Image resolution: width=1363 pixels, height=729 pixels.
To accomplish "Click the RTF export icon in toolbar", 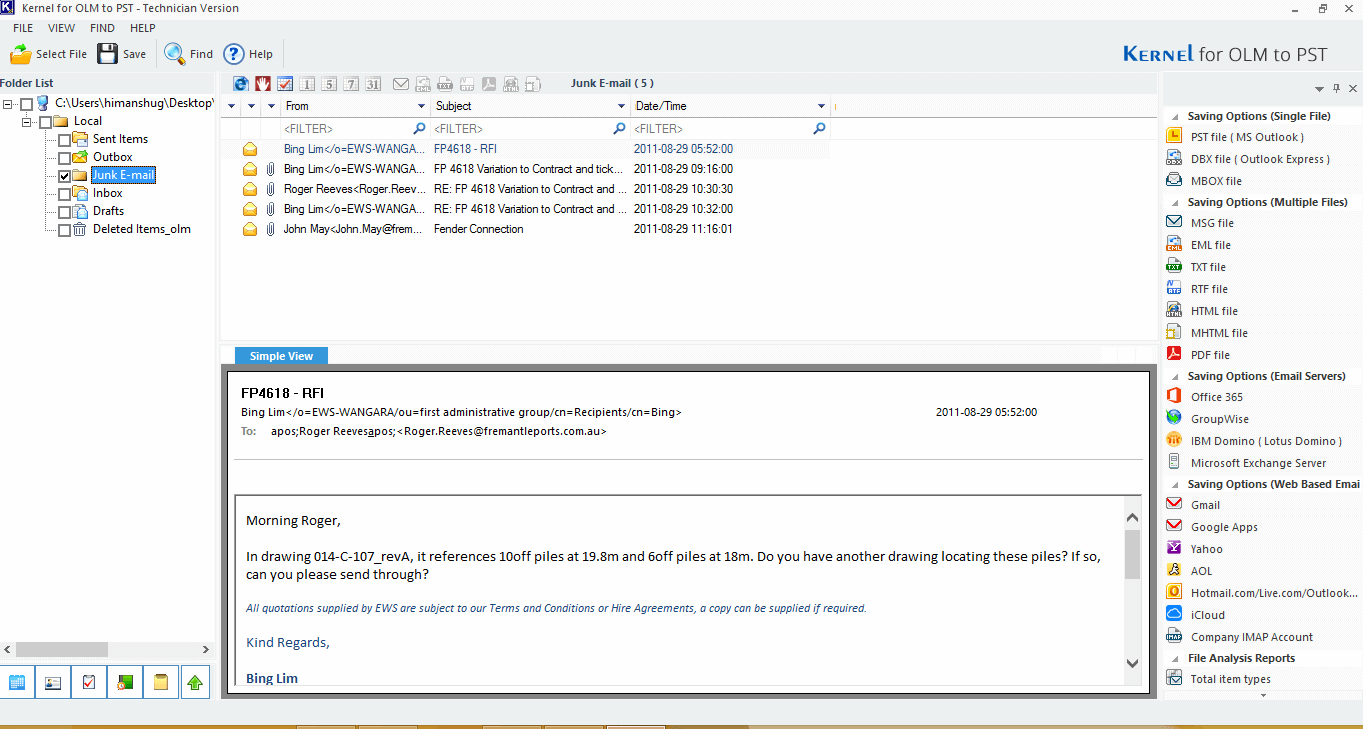I will click(x=467, y=84).
